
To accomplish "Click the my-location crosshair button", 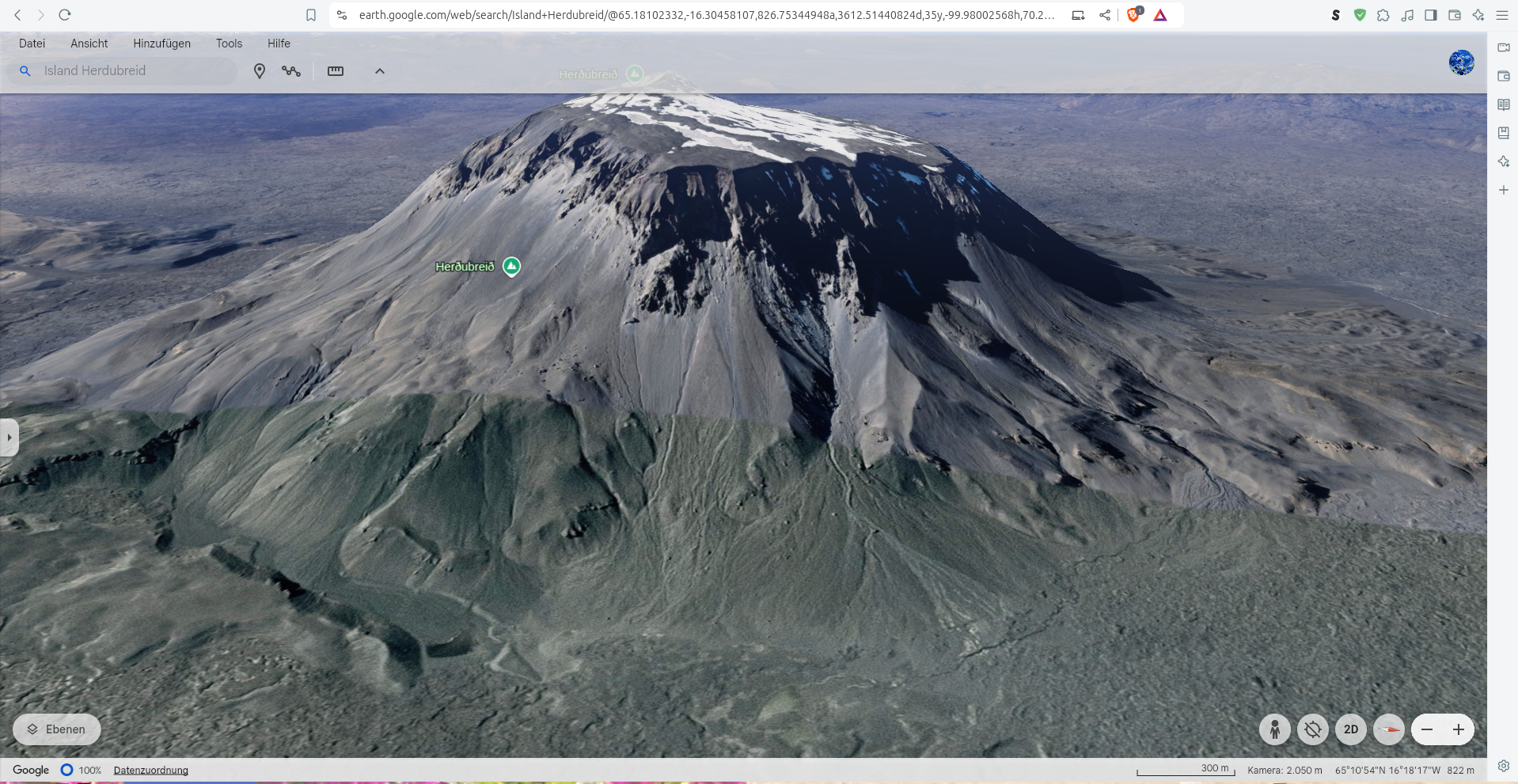I will [x=1313, y=729].
